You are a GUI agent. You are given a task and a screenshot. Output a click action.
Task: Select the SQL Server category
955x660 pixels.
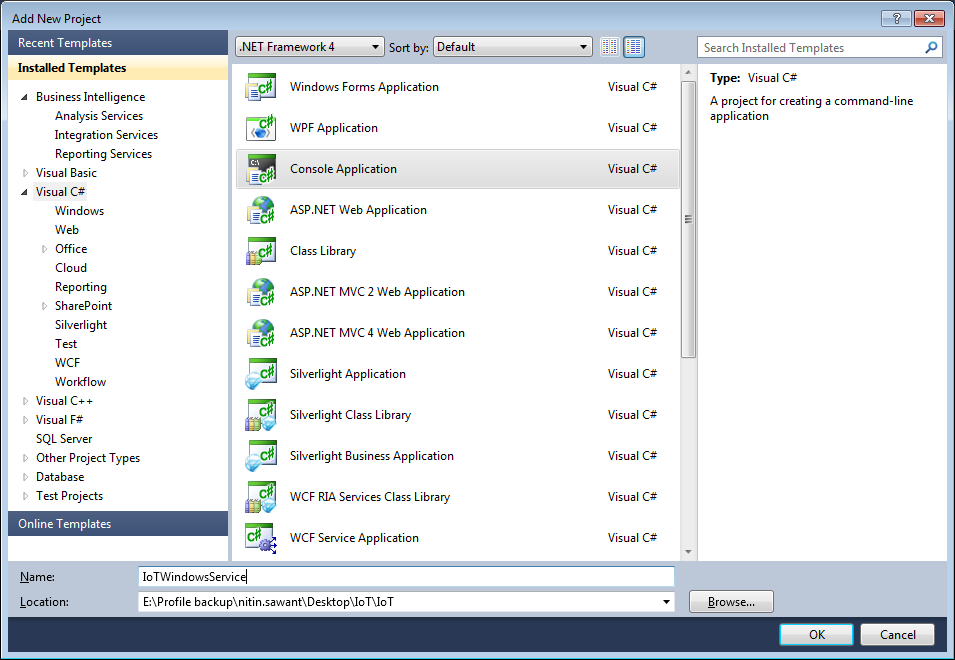coord(64,439)
